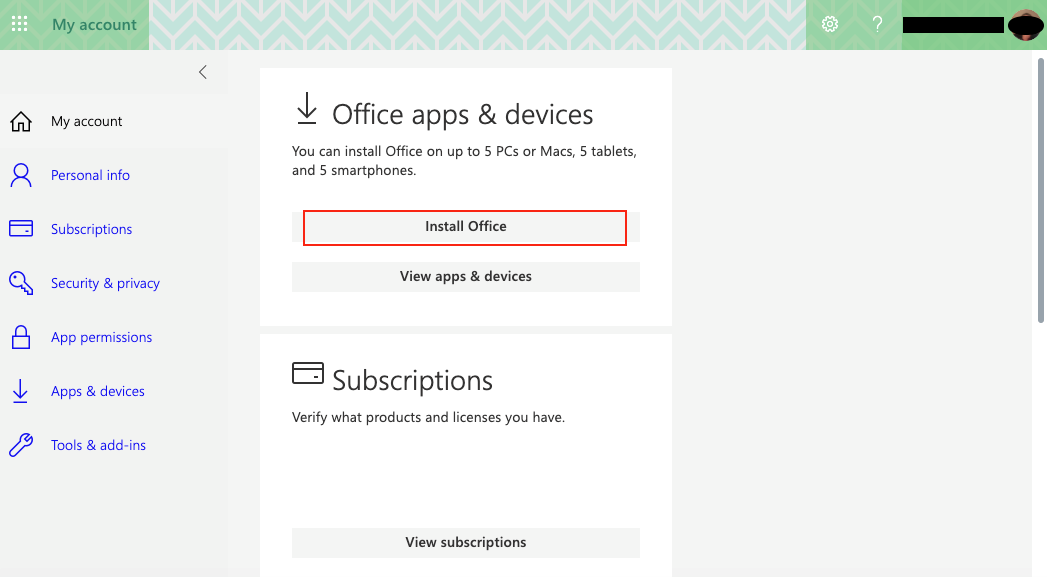Click the Office apps & devices heading
The image size is (1047, 577).
point(462,114)
